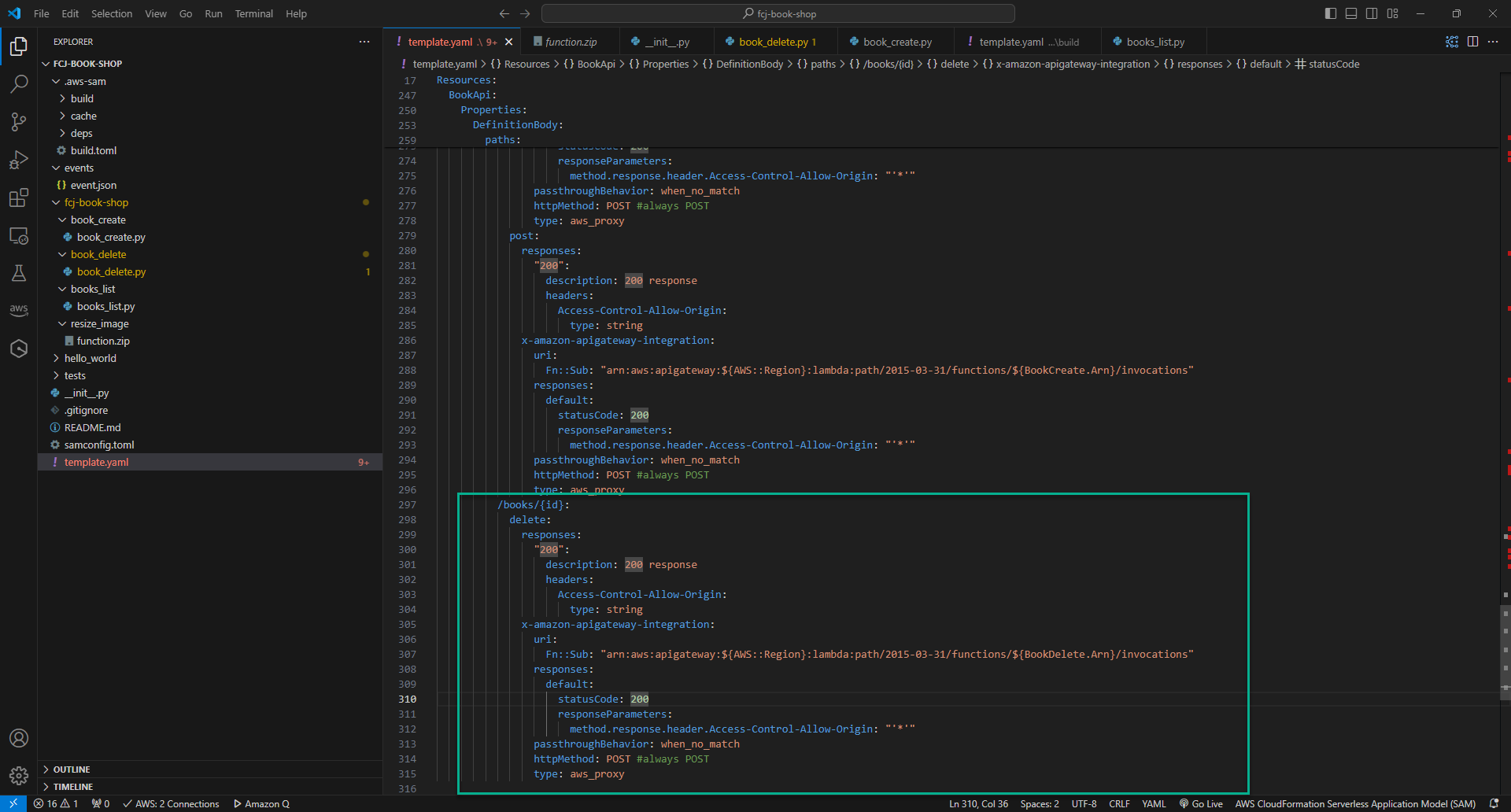Screen dimensions: 1511x812
Task: Open notifications bell in status bar
Action: point(1494,803)
